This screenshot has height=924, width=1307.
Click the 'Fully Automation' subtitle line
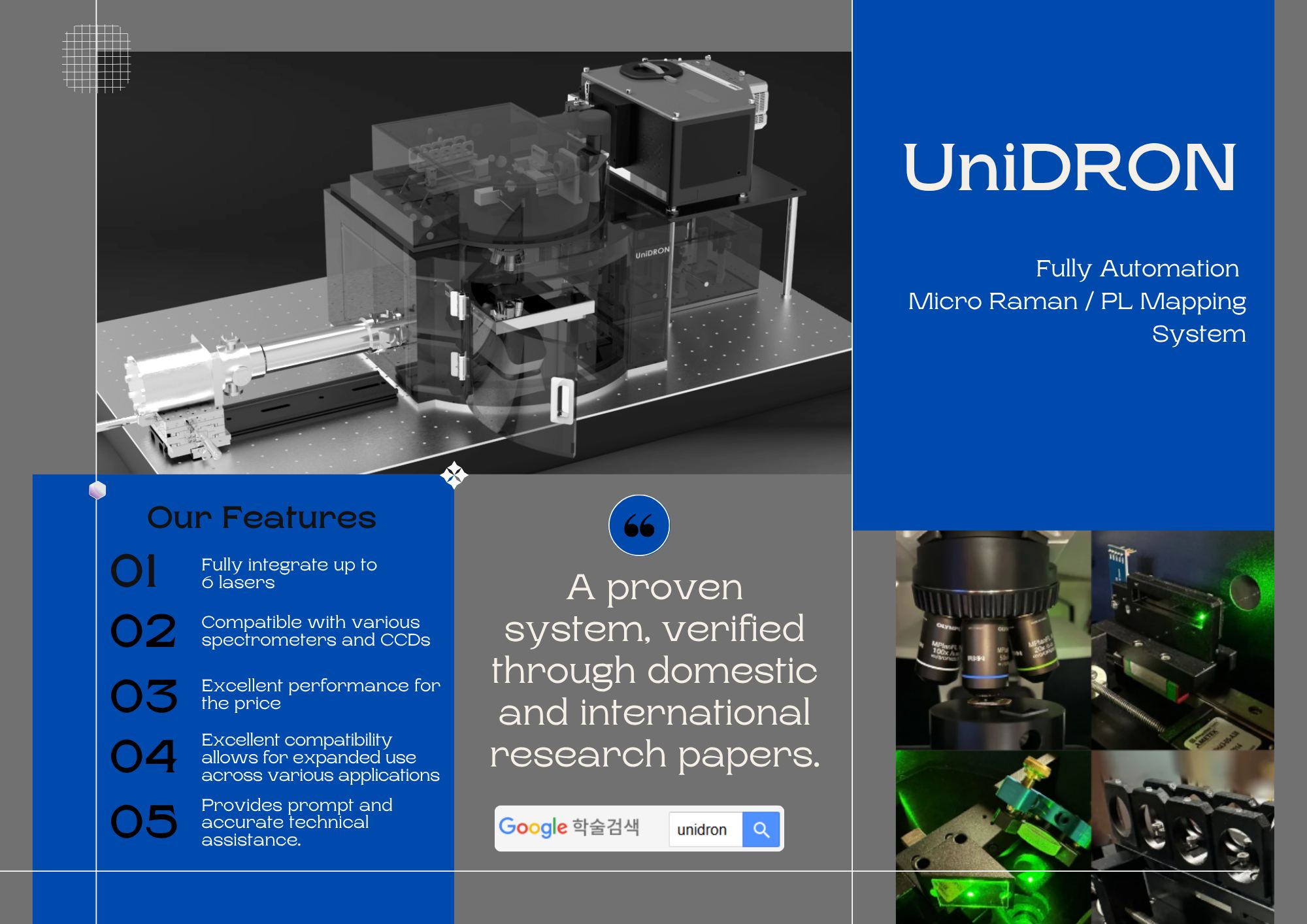tap(1137, 269)
